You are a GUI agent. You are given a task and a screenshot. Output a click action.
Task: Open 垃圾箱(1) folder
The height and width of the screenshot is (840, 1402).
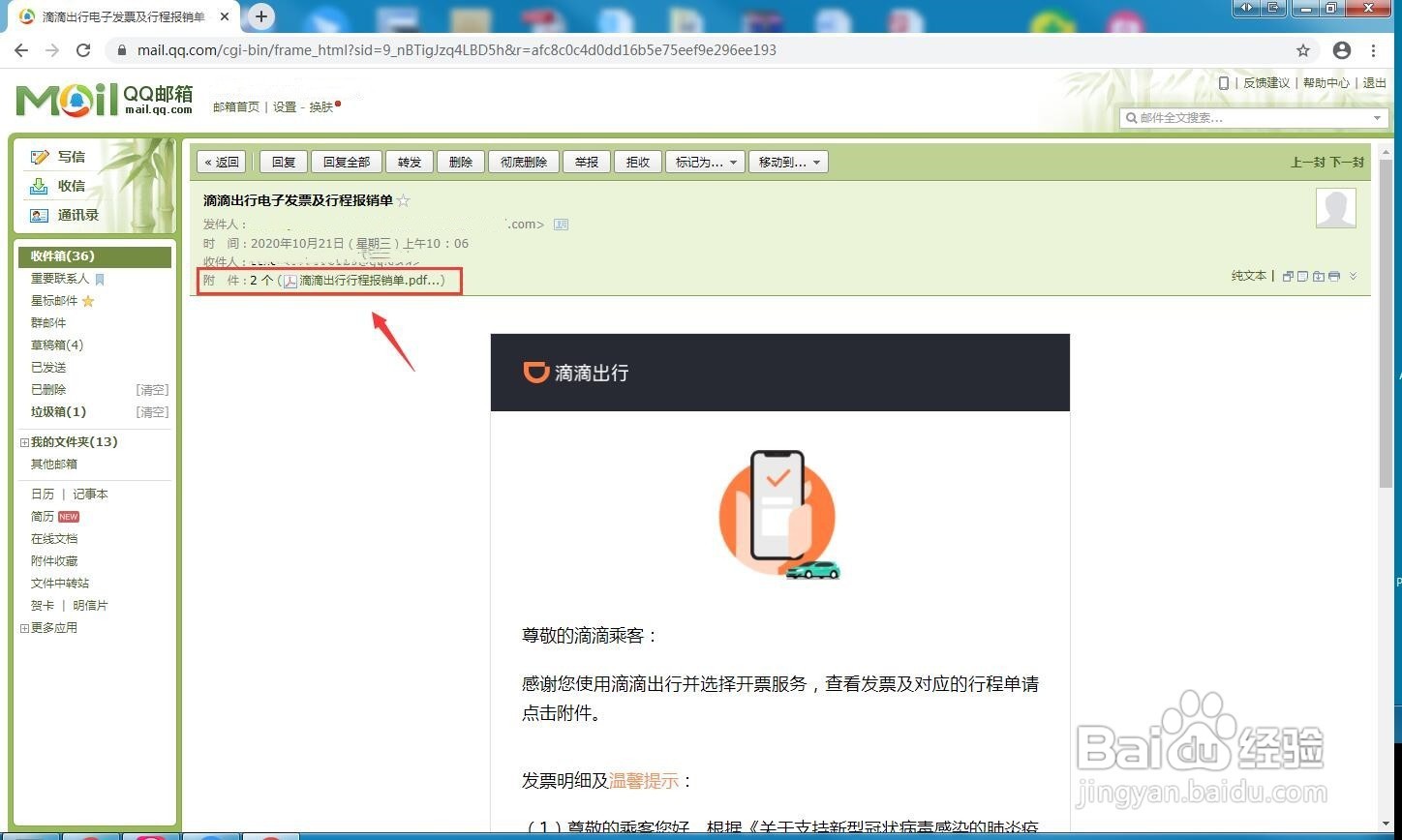click(58, 412)
